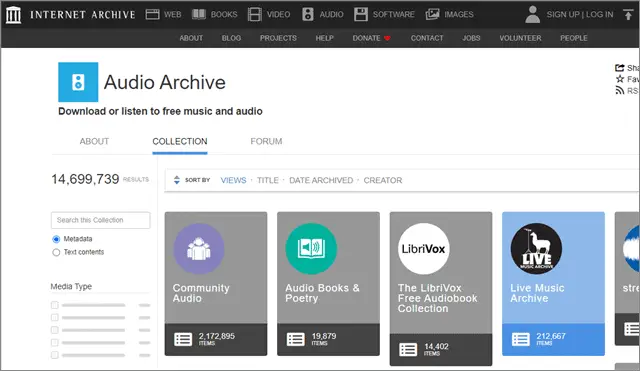Click list icon beside 14,402 items
The width and height of the screenshot is (640, 371).
point(408,349)
